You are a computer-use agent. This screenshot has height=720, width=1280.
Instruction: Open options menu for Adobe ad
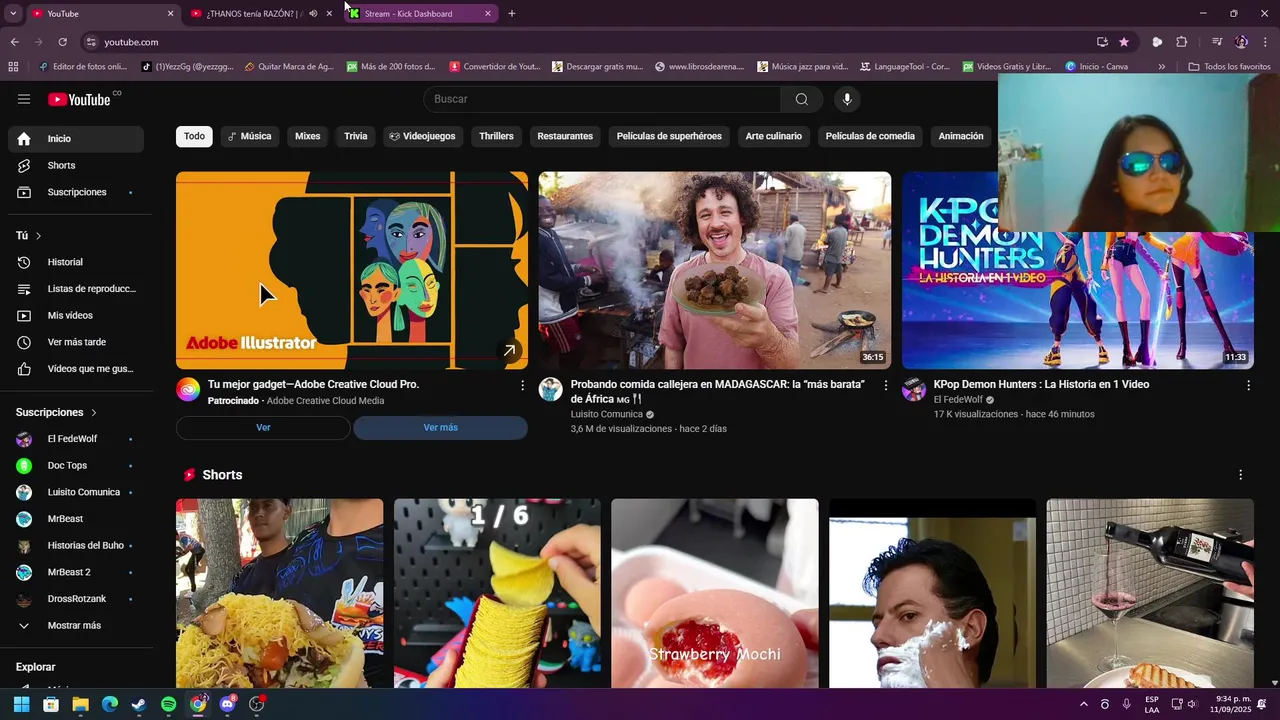tap(522, 385)
